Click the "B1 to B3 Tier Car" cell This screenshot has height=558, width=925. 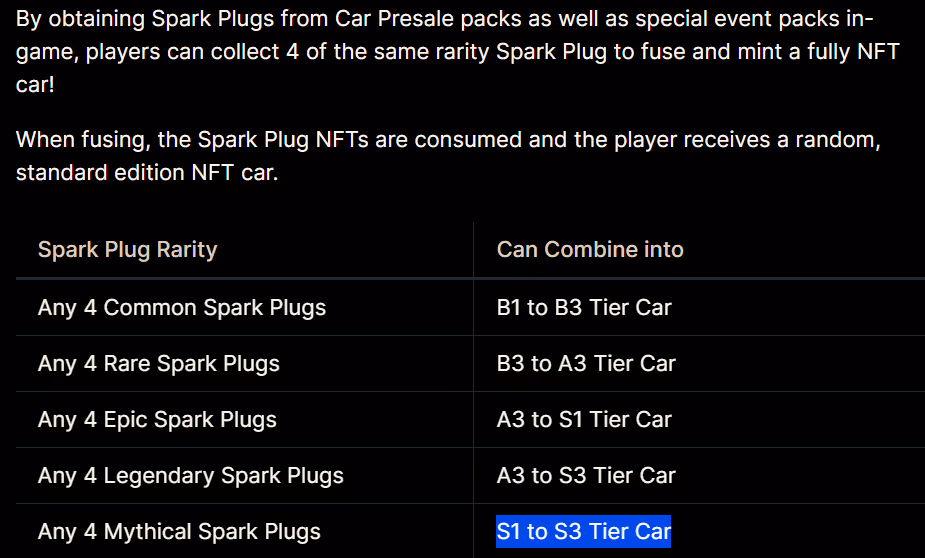(584, 308)
